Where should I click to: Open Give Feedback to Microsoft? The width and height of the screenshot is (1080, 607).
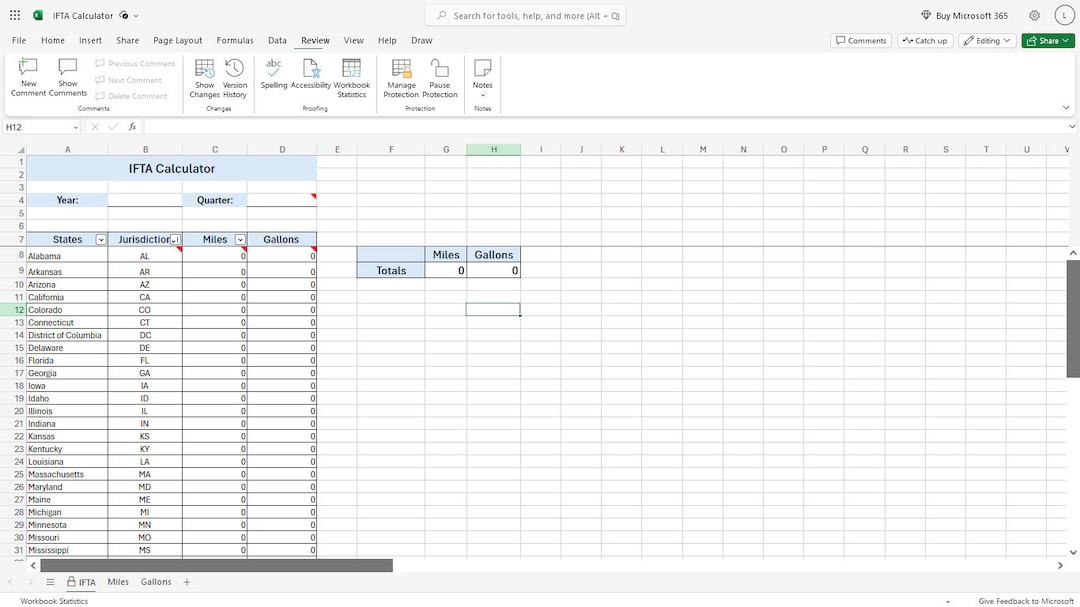point(1026,601)
